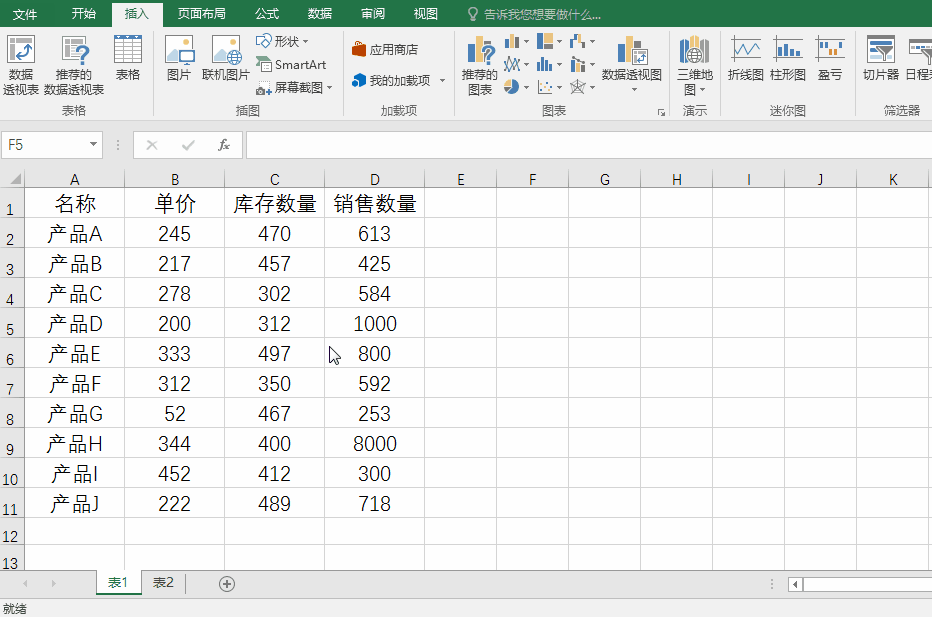Select cell with value 1000
The width and height of the screenshot is (932, 617).
point(374,323)
